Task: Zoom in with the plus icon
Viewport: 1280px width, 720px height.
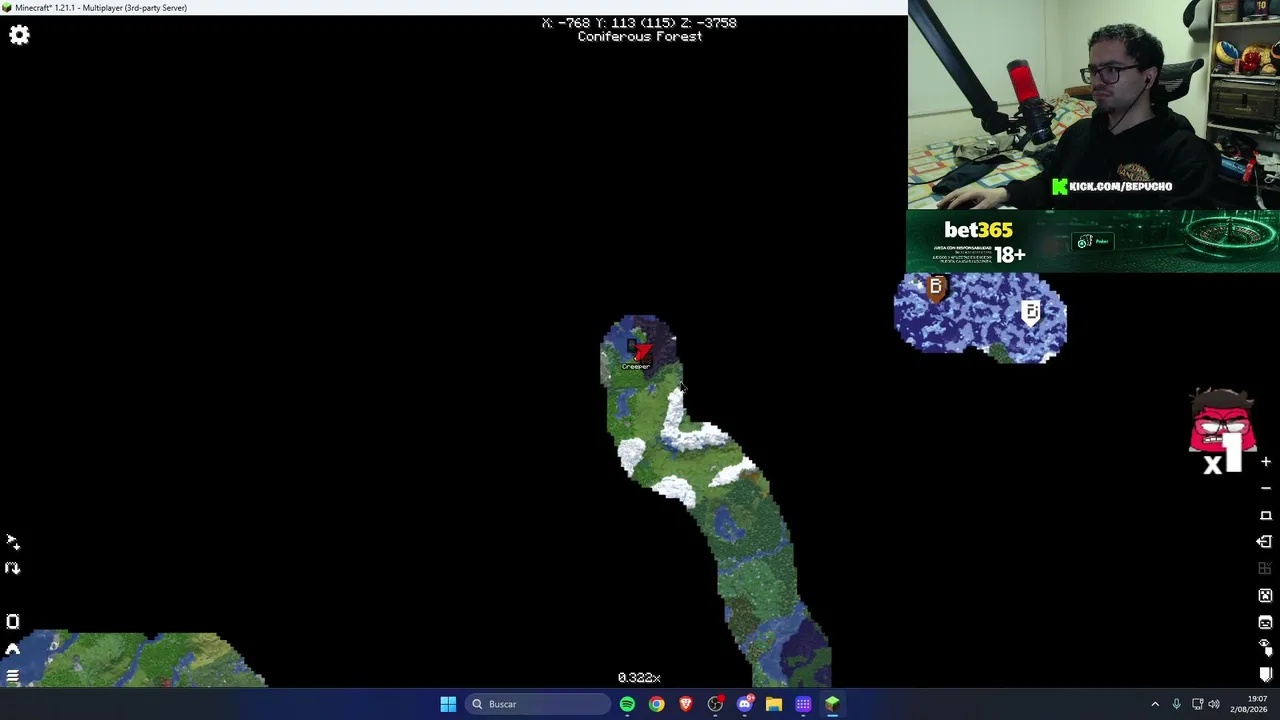Action: (x=1265, y=462)
